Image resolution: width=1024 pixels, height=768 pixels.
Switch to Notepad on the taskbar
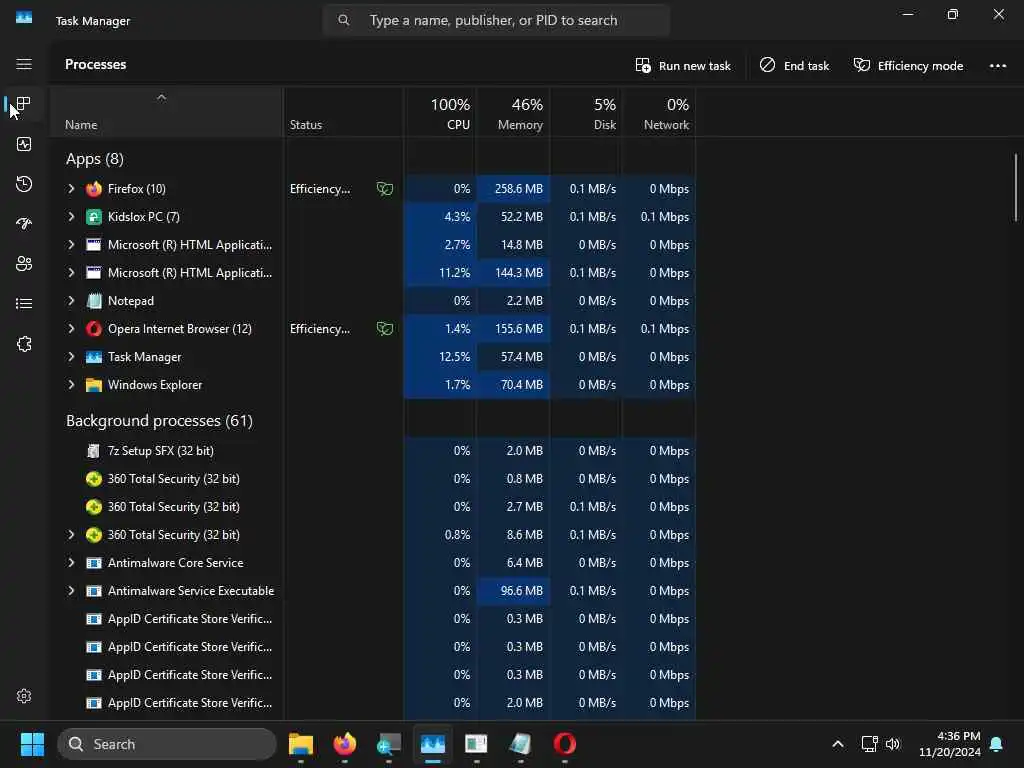(x=520, y=744)
